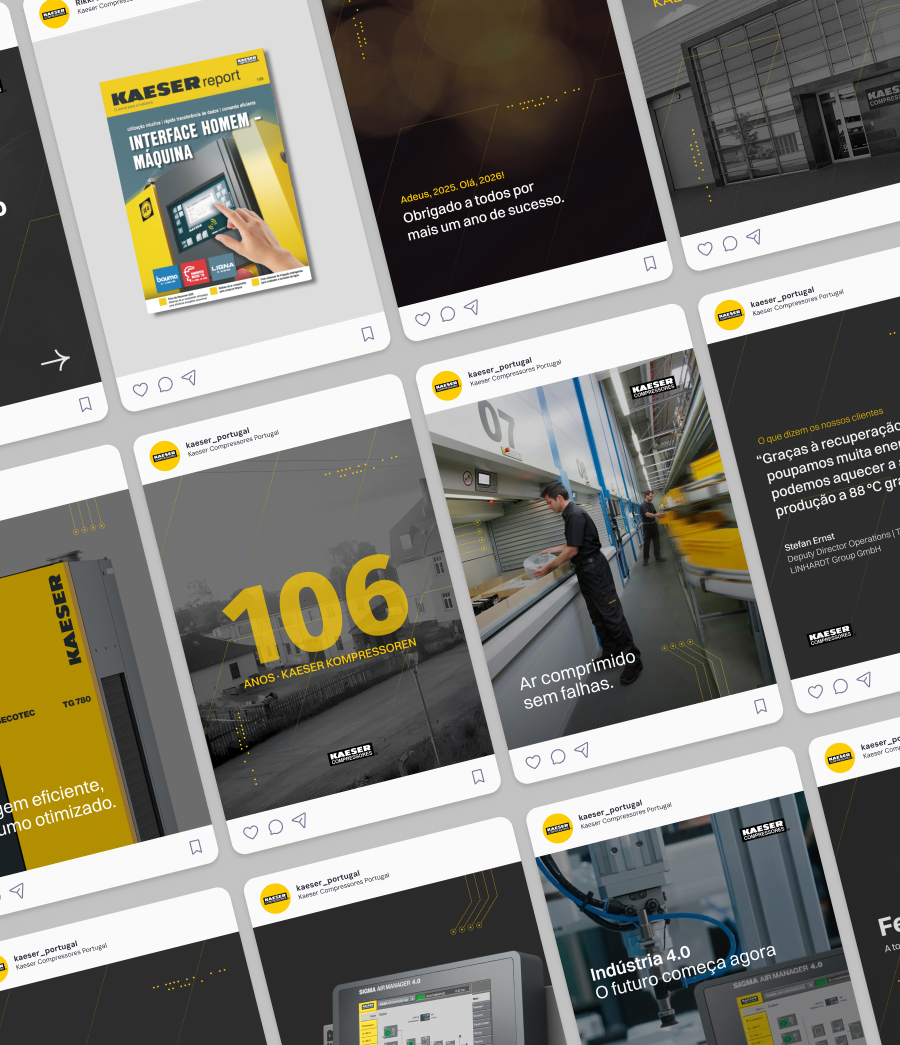Click the white arrow on left dark post
Viewport: 900px width, 1045px height.
point(56,360)
